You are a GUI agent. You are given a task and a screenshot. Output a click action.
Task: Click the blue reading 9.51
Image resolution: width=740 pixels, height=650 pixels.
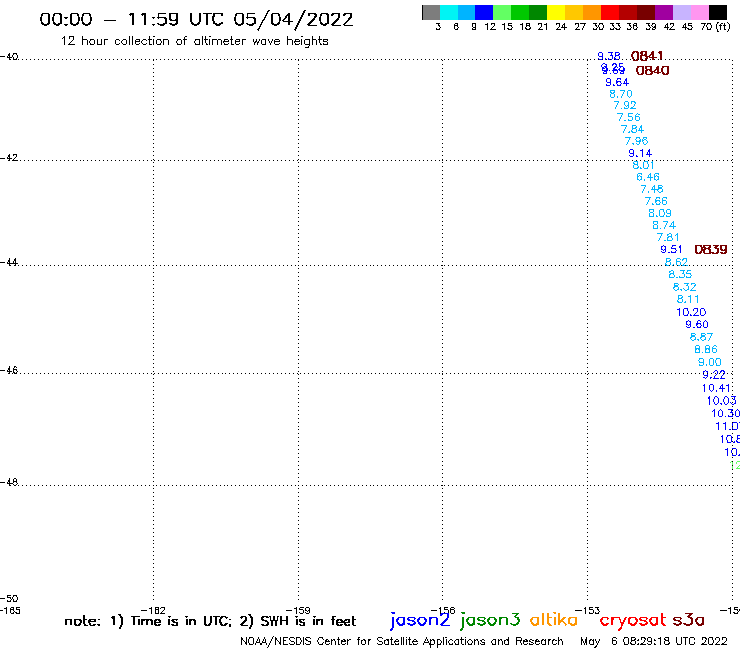tap(671, 250)
